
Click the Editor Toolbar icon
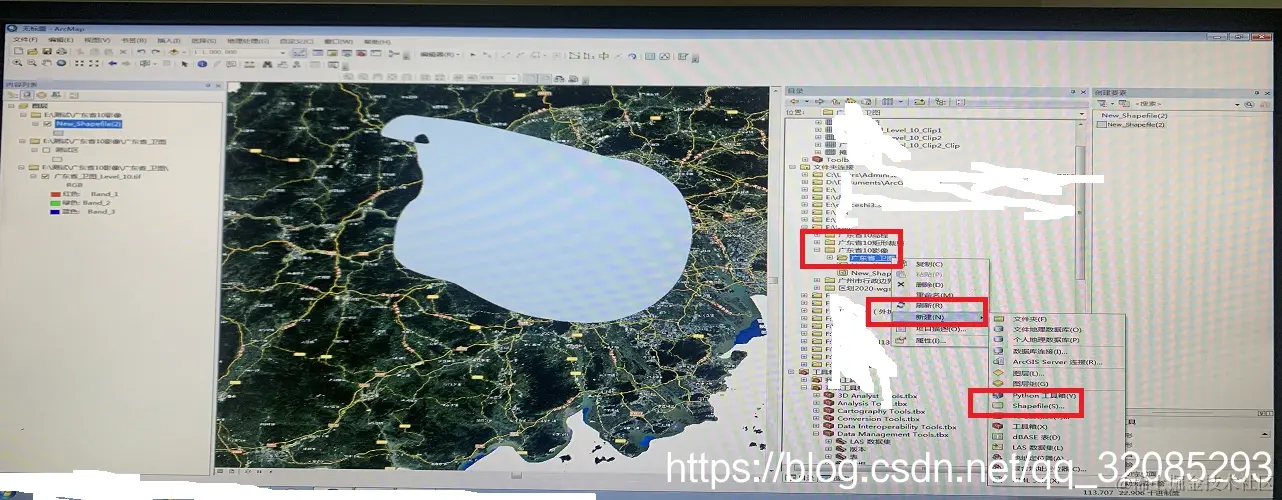pyautogui.click(x=300, y=52)
